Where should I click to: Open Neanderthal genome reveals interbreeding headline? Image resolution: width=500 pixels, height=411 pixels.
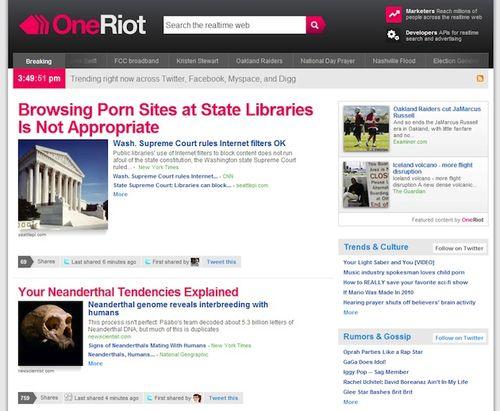[178, 308]
